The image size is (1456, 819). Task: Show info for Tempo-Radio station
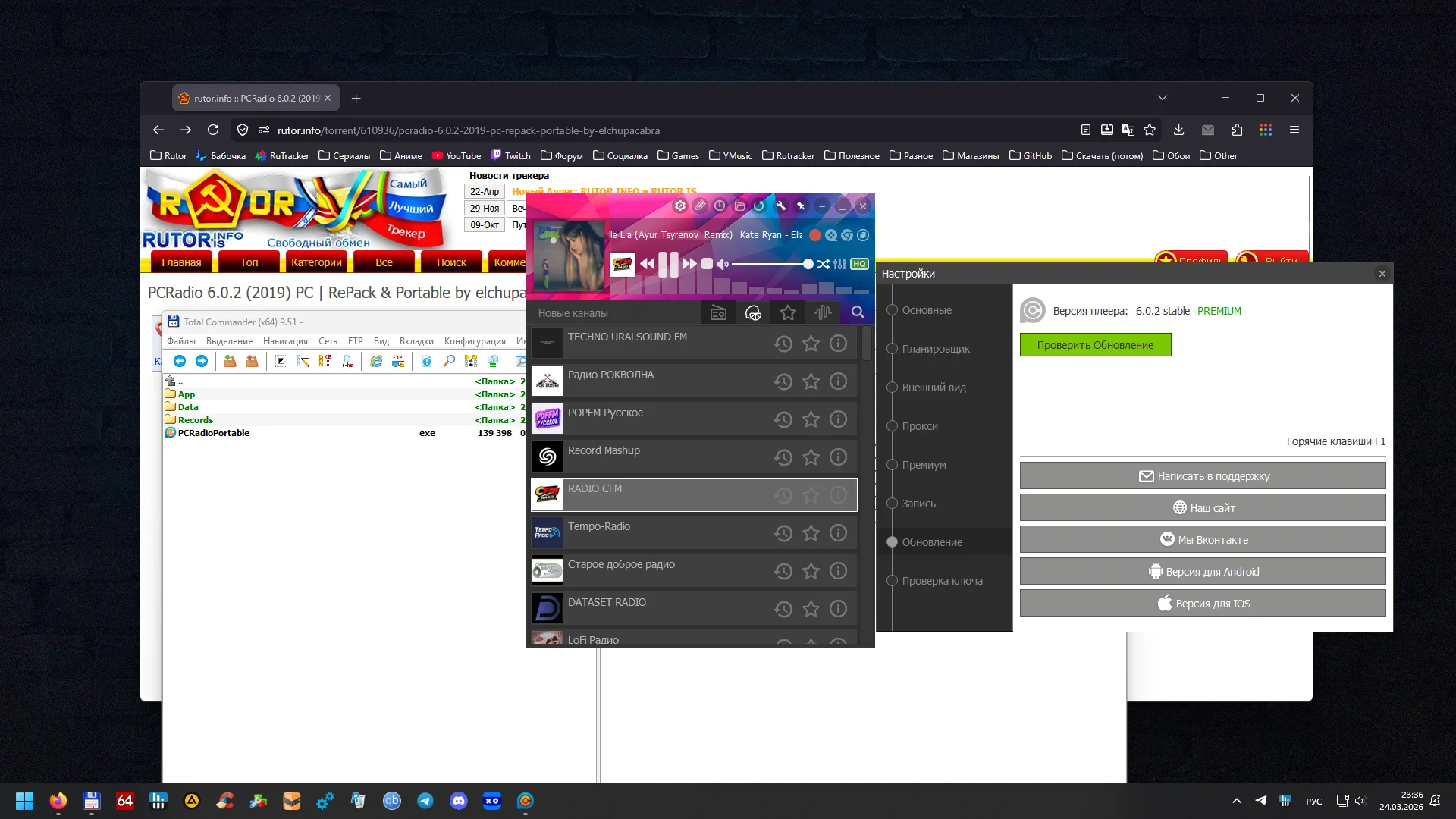pyautogui.click(x=838, y=533)
